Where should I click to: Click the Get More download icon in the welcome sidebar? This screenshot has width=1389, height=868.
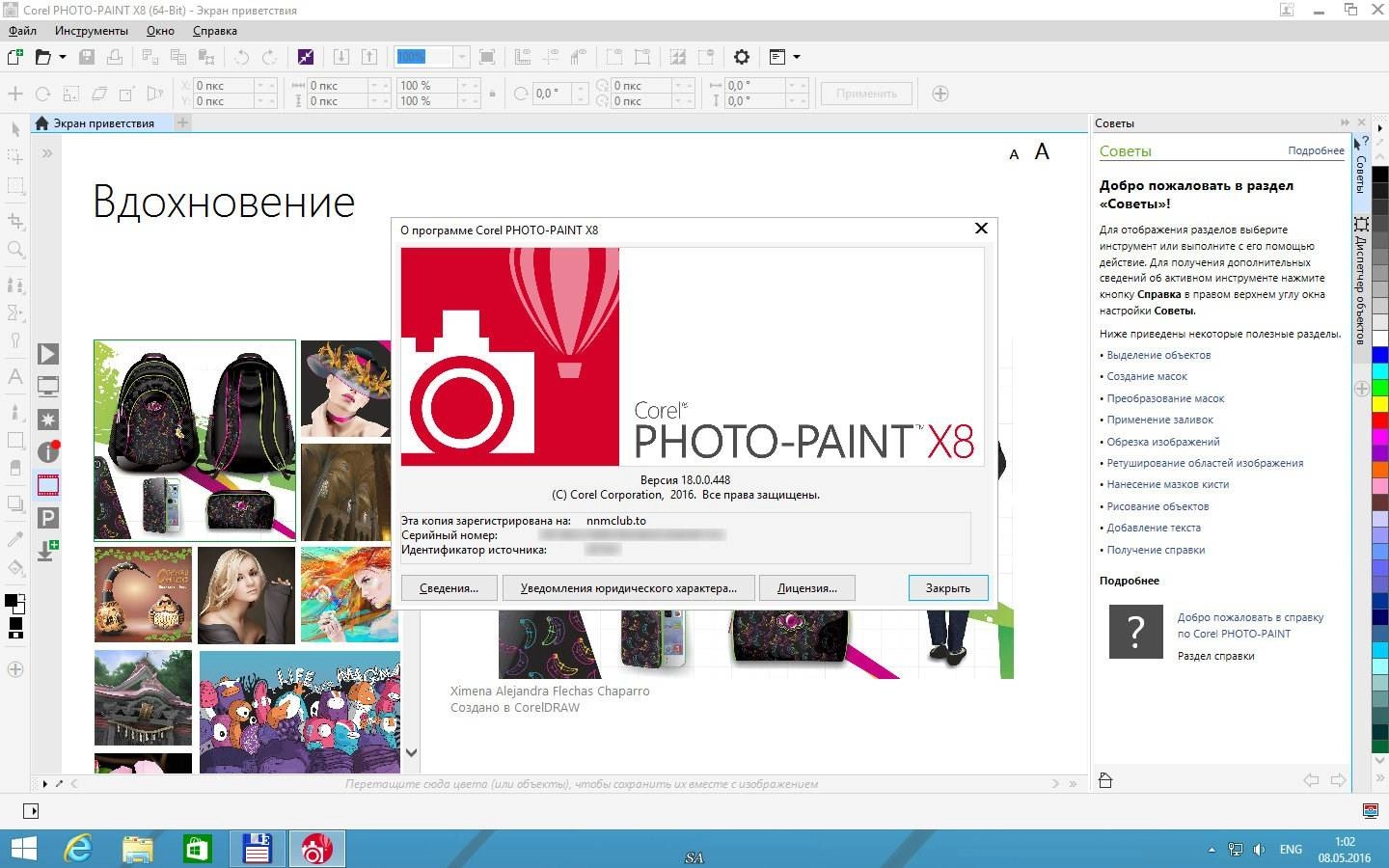[47, 551]
